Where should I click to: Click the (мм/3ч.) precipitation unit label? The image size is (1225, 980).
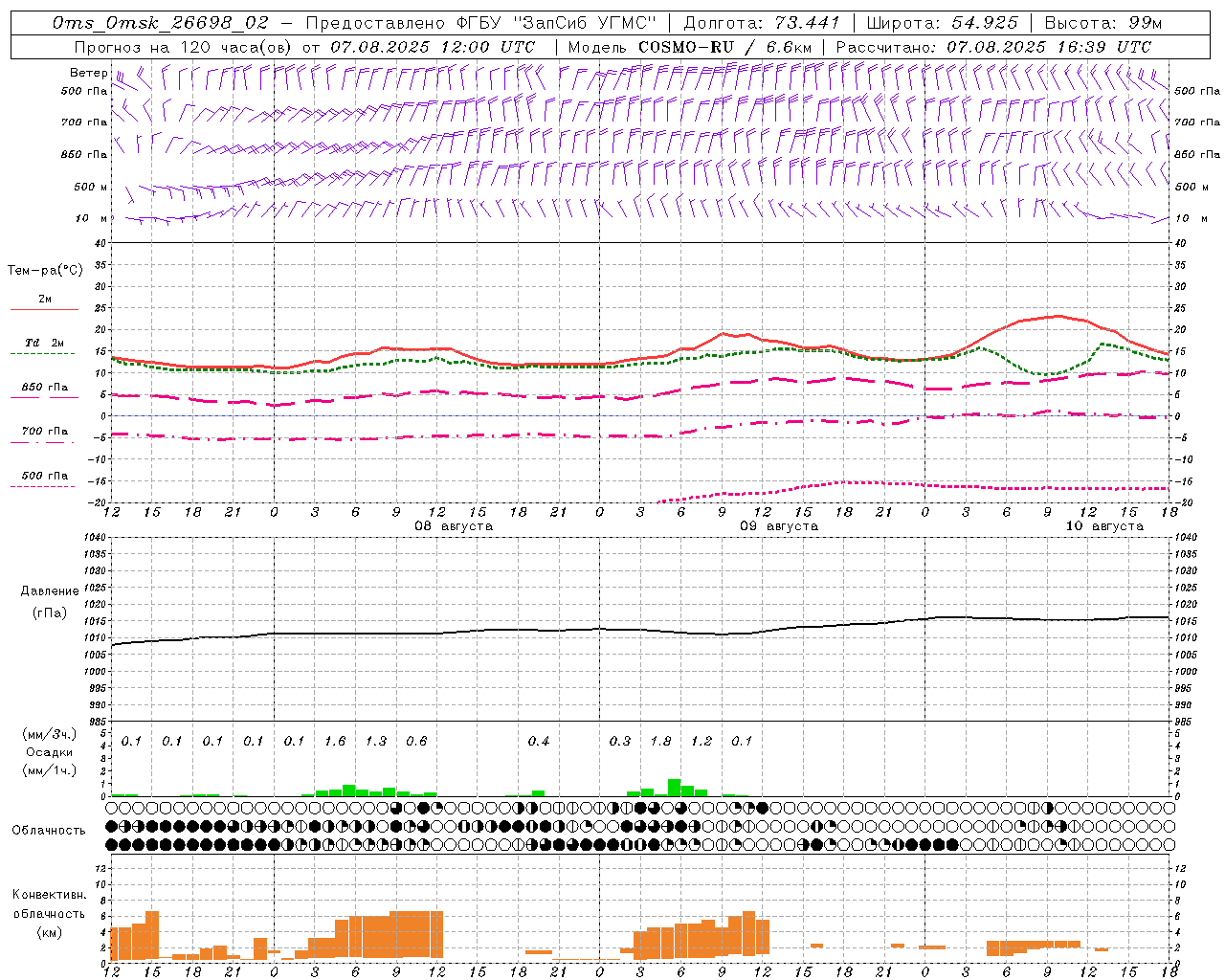point(49,734)
